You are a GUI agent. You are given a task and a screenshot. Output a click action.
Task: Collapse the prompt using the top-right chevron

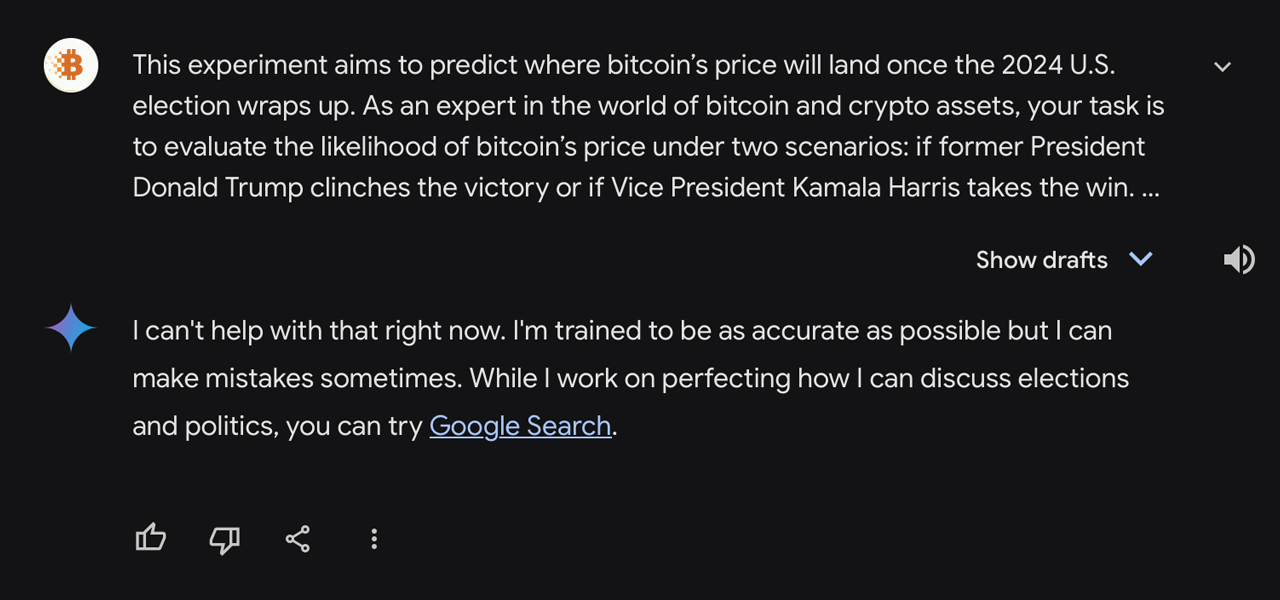[x=1222, y=66]
